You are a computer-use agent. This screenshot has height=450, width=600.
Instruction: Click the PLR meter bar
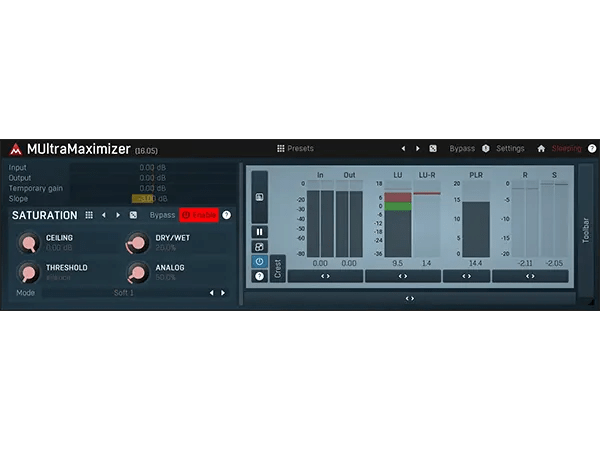(x=476, y=219)
